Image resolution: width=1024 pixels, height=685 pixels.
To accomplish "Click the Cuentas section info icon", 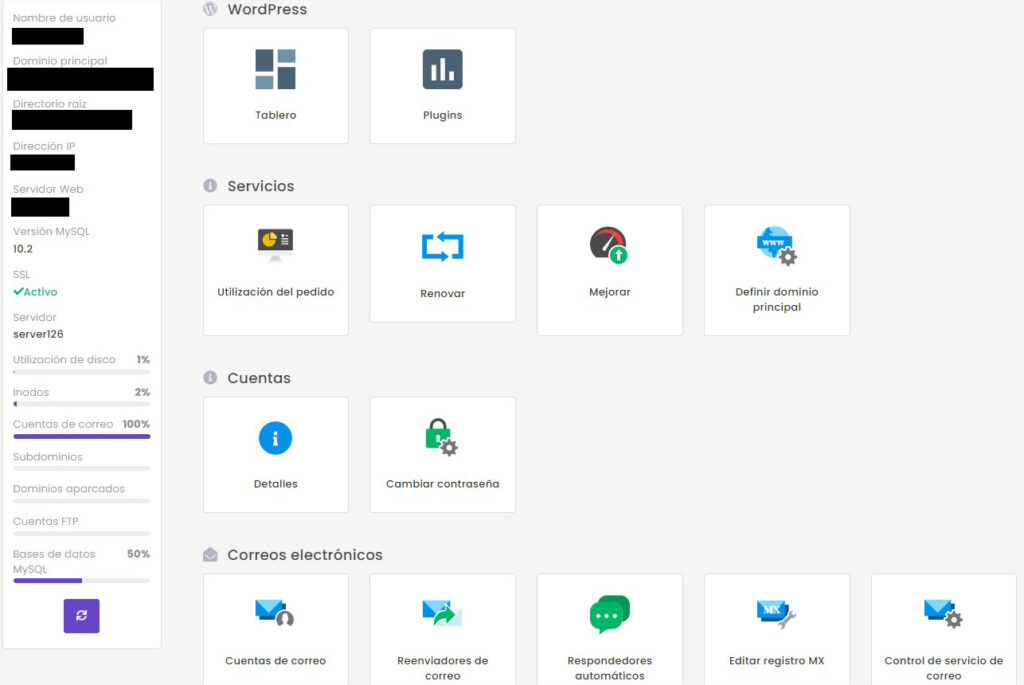I will 210,378.
